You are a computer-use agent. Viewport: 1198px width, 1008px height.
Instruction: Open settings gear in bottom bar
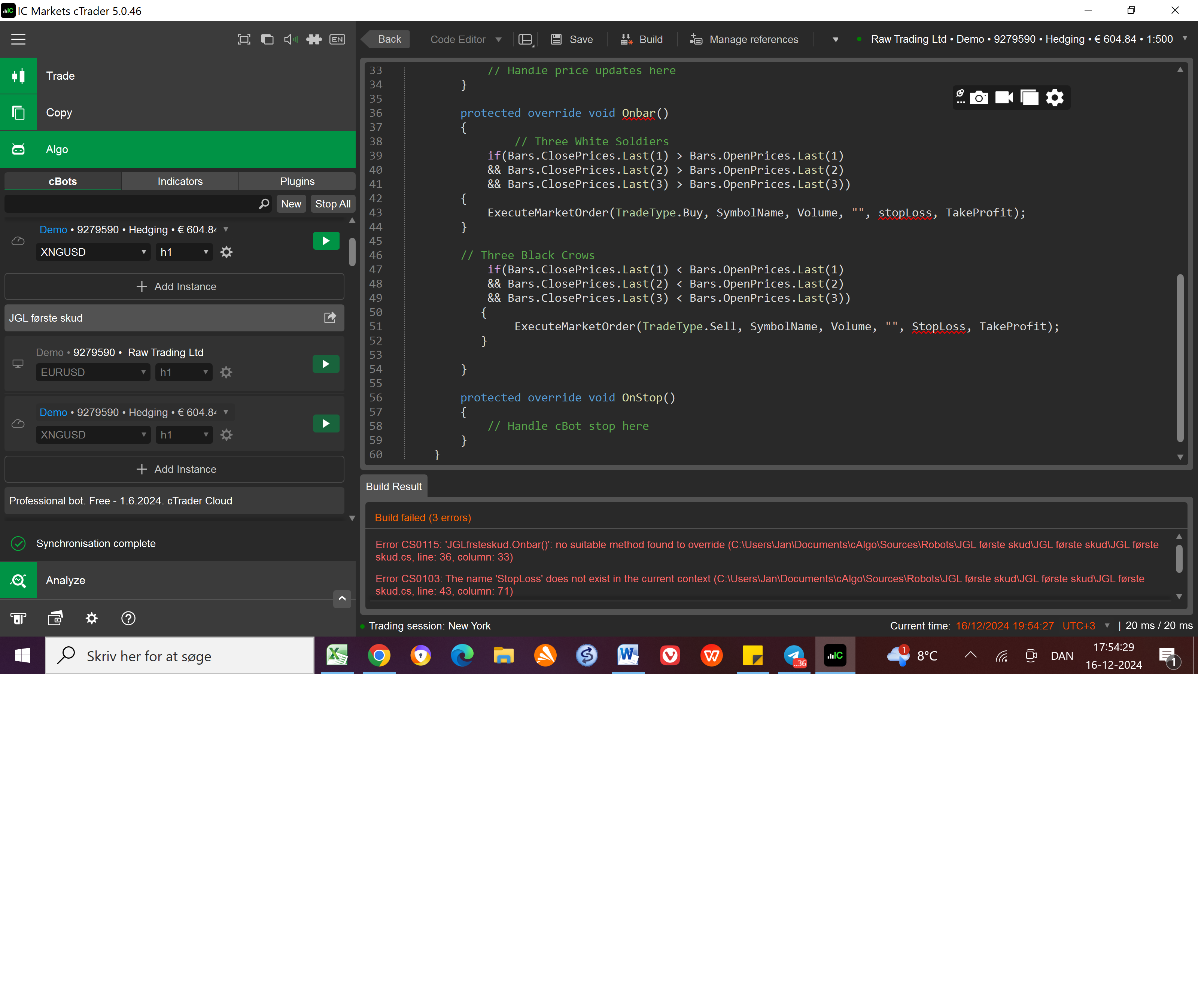coord(91,618)
